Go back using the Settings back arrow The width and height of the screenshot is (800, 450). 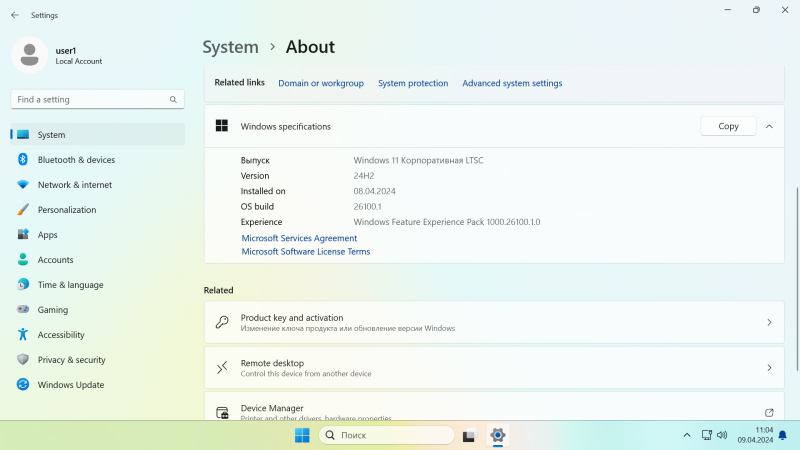point(14,15)
